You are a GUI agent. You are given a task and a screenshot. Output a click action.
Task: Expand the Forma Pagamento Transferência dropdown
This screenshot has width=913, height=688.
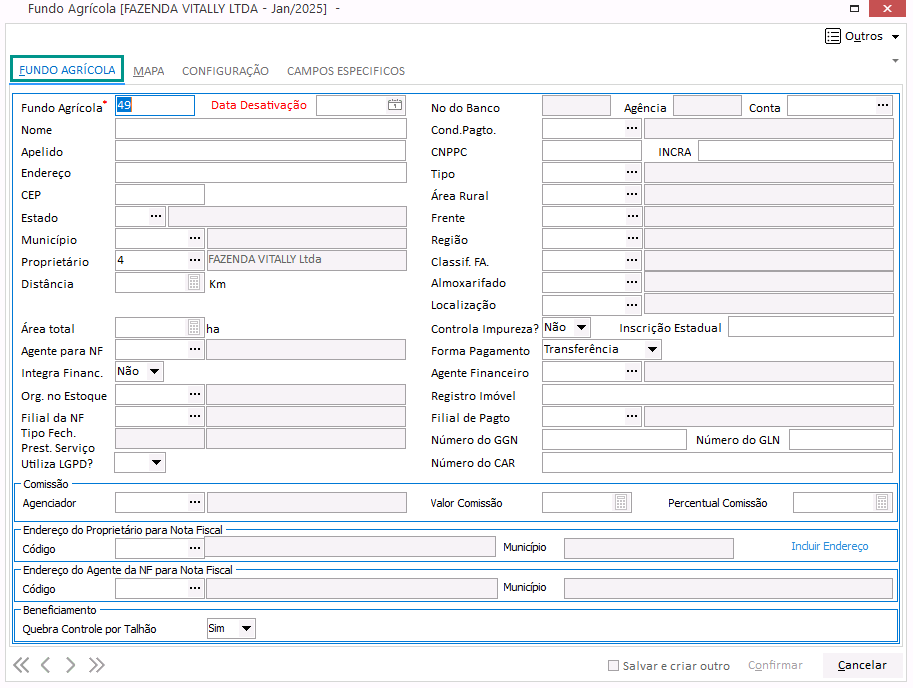(x=652, y=349)
